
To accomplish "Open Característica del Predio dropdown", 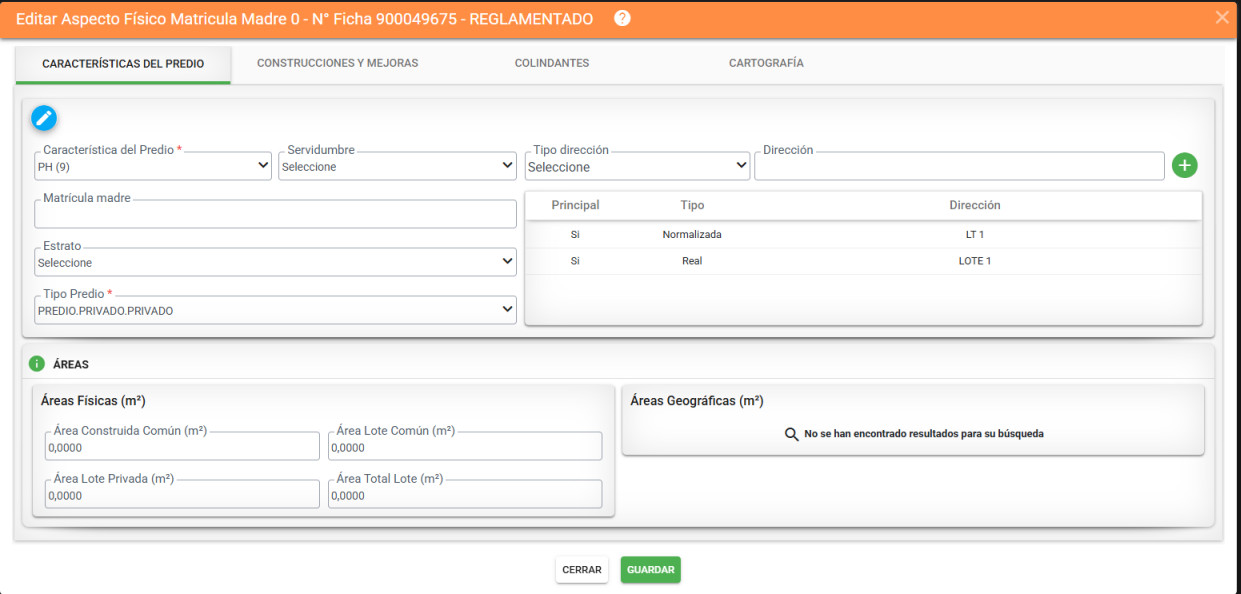I will (x=153, y=166).
